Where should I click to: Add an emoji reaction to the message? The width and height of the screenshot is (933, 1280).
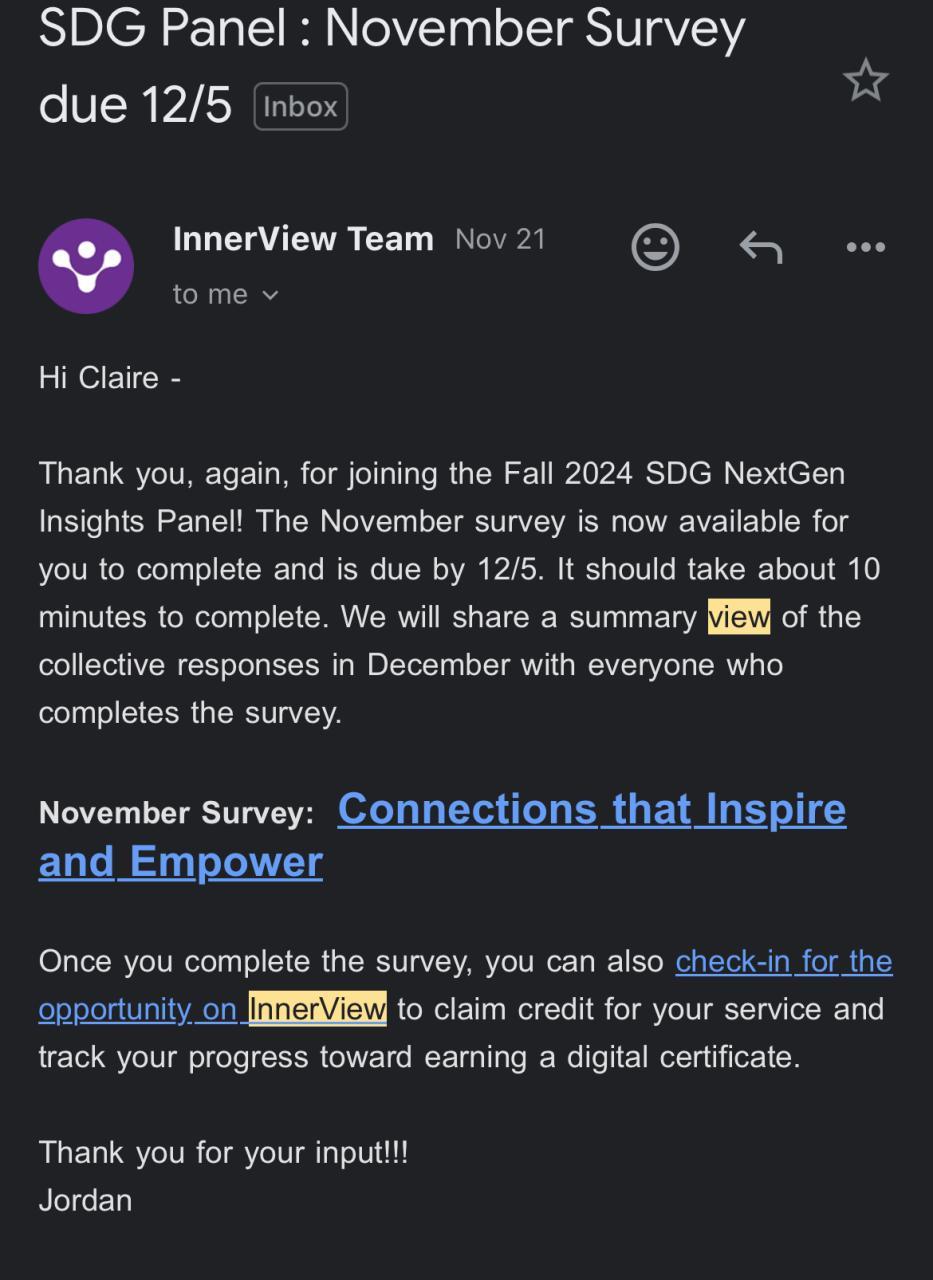655,246
